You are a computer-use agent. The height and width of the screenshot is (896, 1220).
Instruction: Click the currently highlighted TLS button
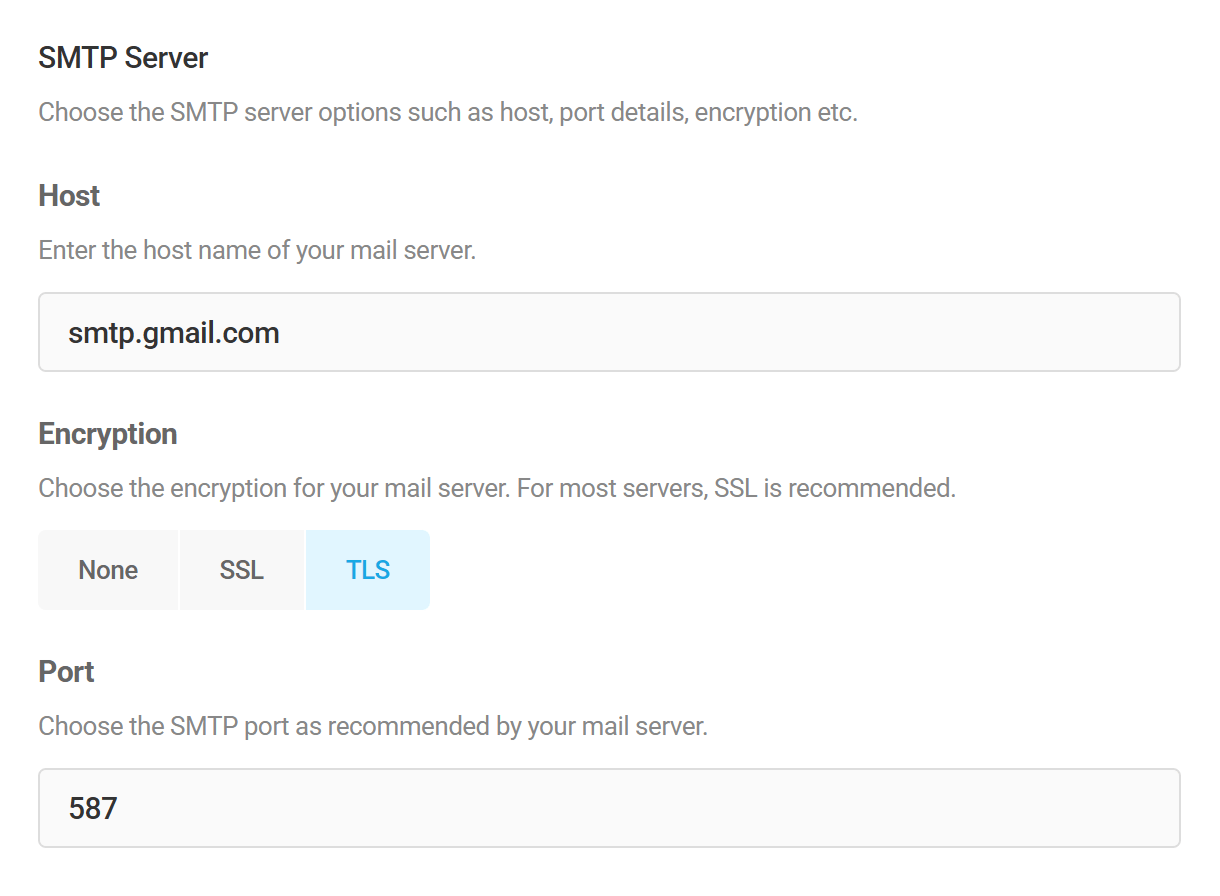point(367,569)
